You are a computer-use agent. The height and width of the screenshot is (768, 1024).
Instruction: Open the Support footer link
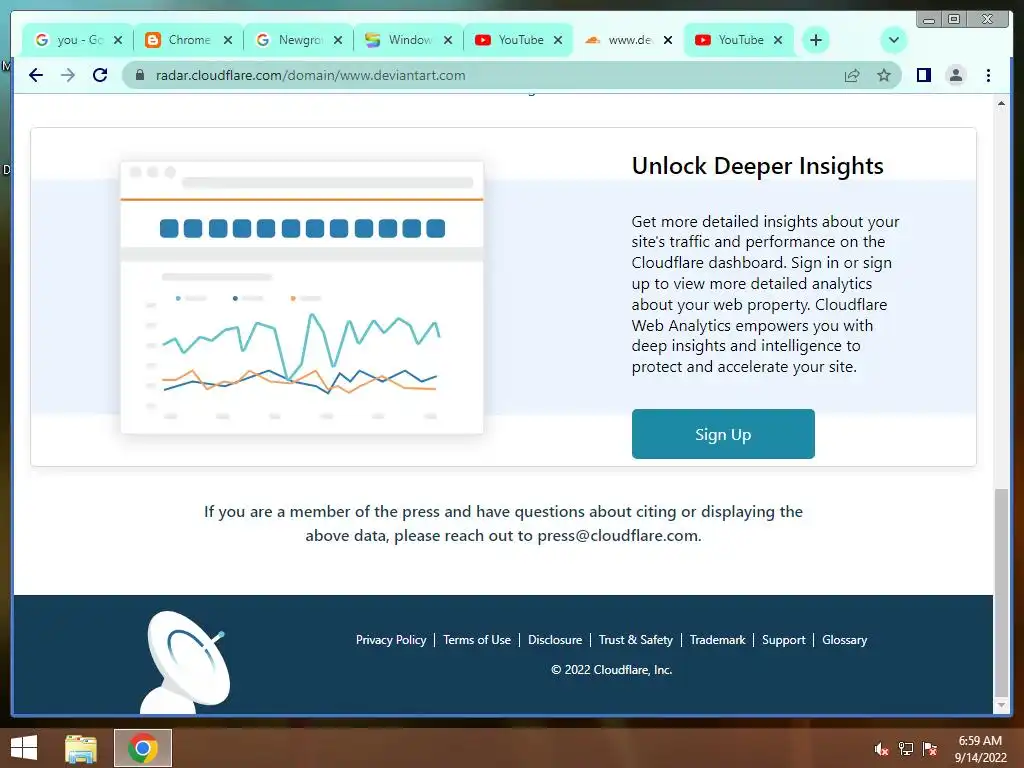point(784,640)
